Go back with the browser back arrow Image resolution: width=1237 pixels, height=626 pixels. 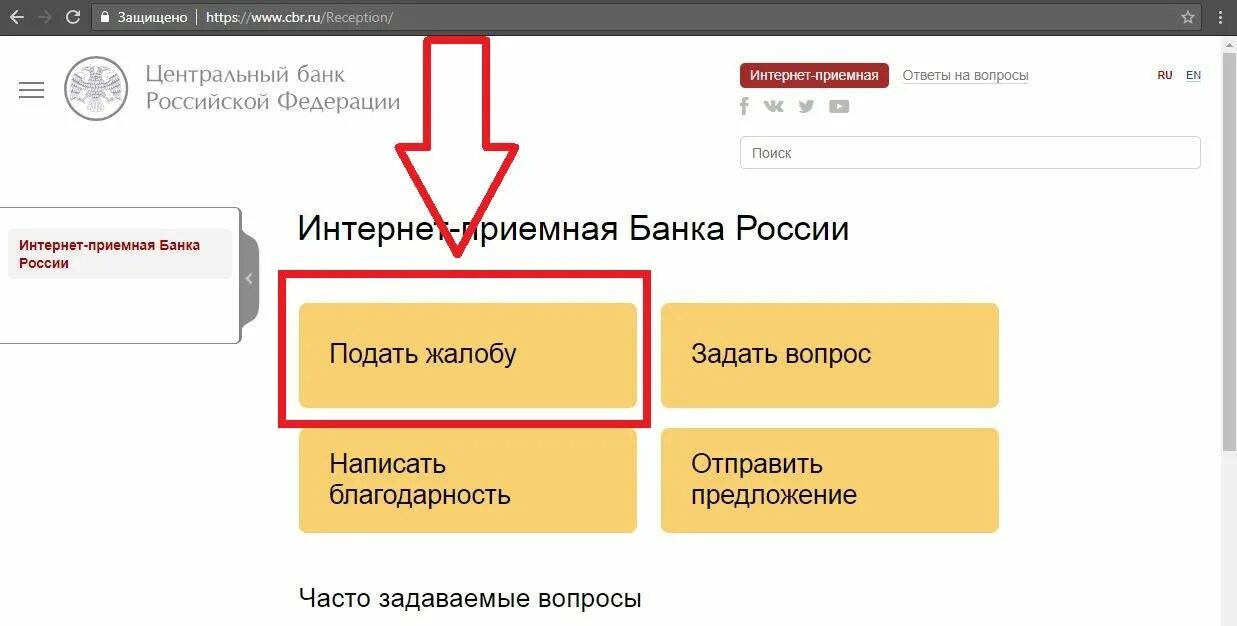[x=16, y=17]
